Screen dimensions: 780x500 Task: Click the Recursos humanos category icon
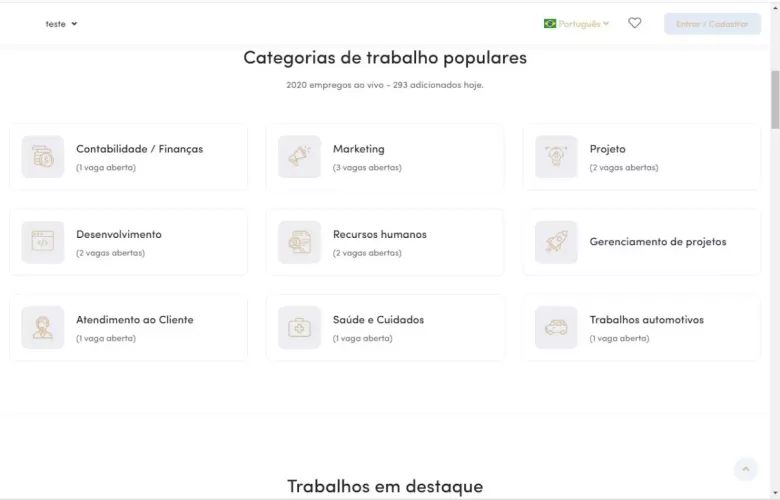pyautogui.click(x=299, y=242)
